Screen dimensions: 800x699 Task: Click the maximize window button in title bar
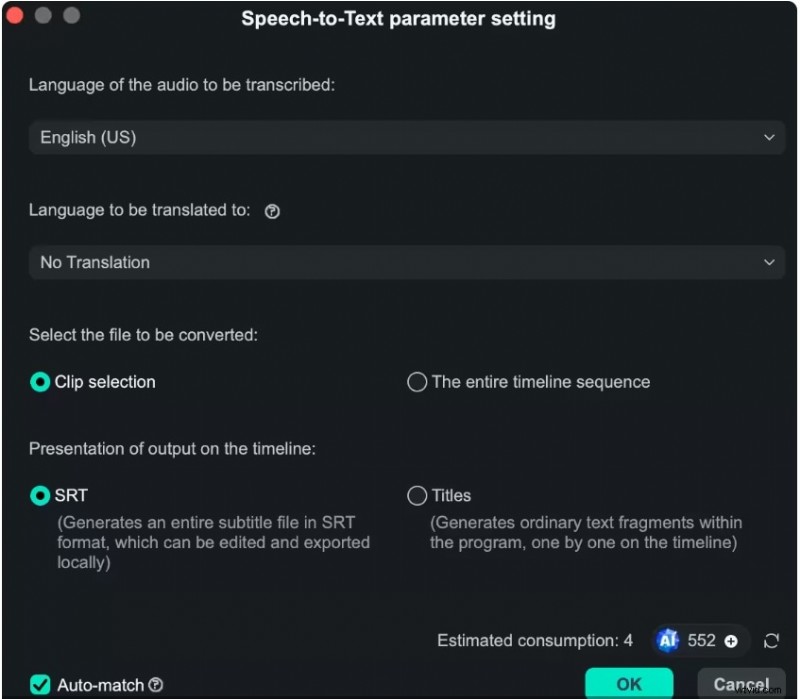pos(71,16)
